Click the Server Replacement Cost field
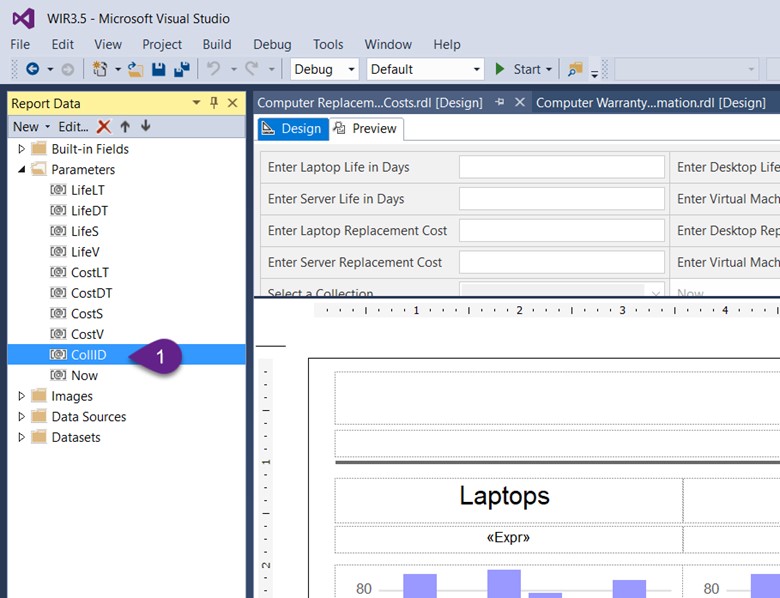The height and width of the screenshot is (598, 780). [x=562, y=263]
